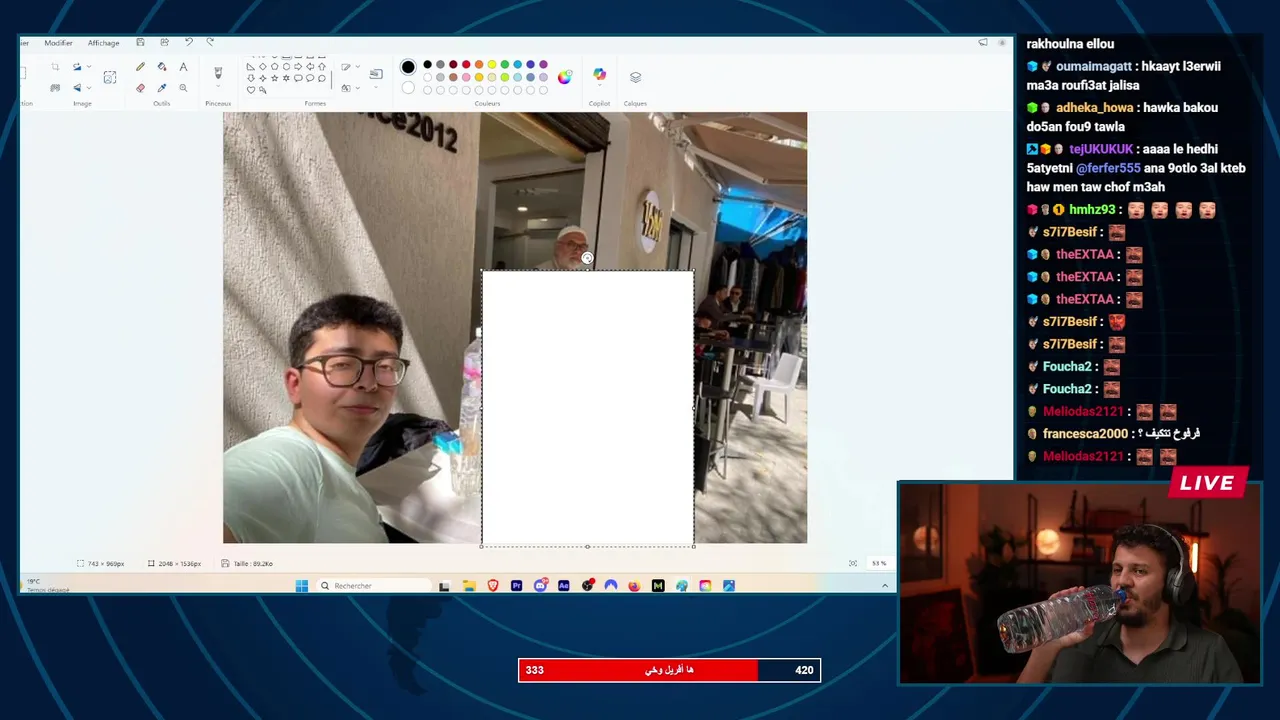The image size is (1280, 720).
Task: Click the Windows Start button
Action: point(301,586)
